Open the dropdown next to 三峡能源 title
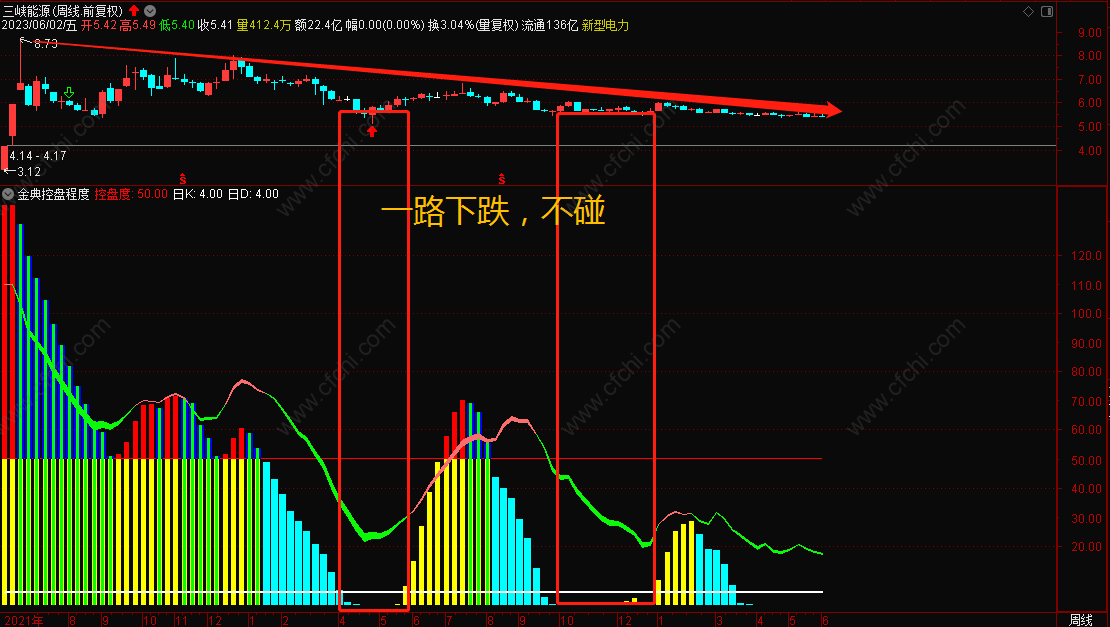The width and height of the screenshot is (1110, 627). click(x=150, y=11)
